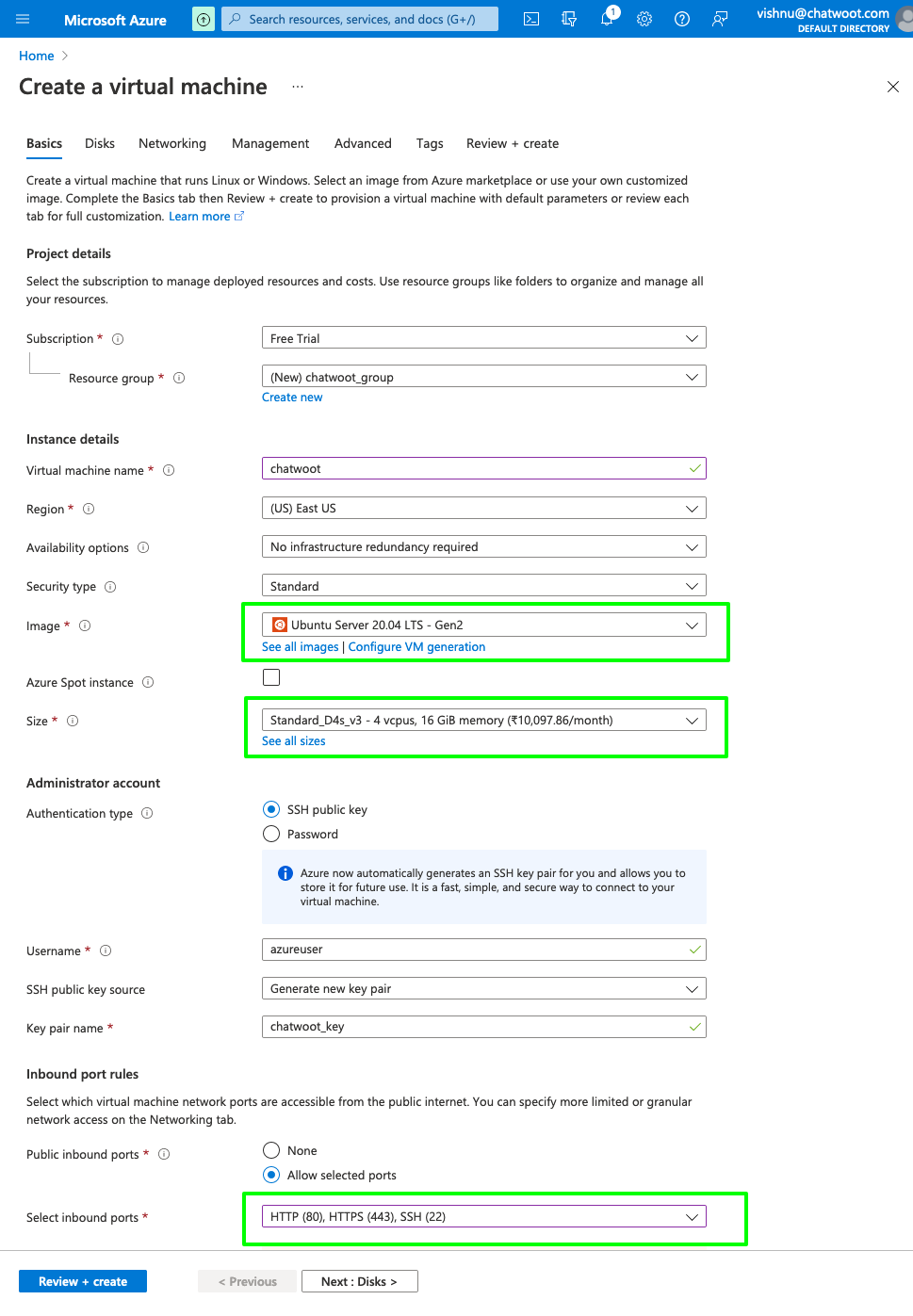Expand the Select inbound ports dropdown
Image resolution: width=913 pixels, height=1316 pixels.
tap(483, 1216)
